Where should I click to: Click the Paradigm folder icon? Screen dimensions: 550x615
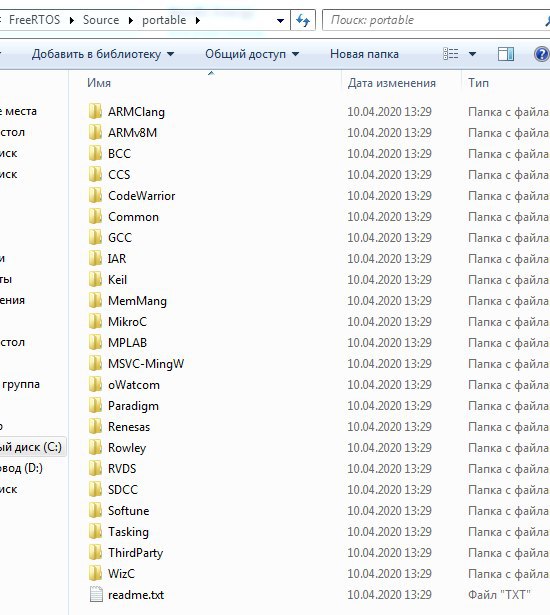(x=95, y=406)
